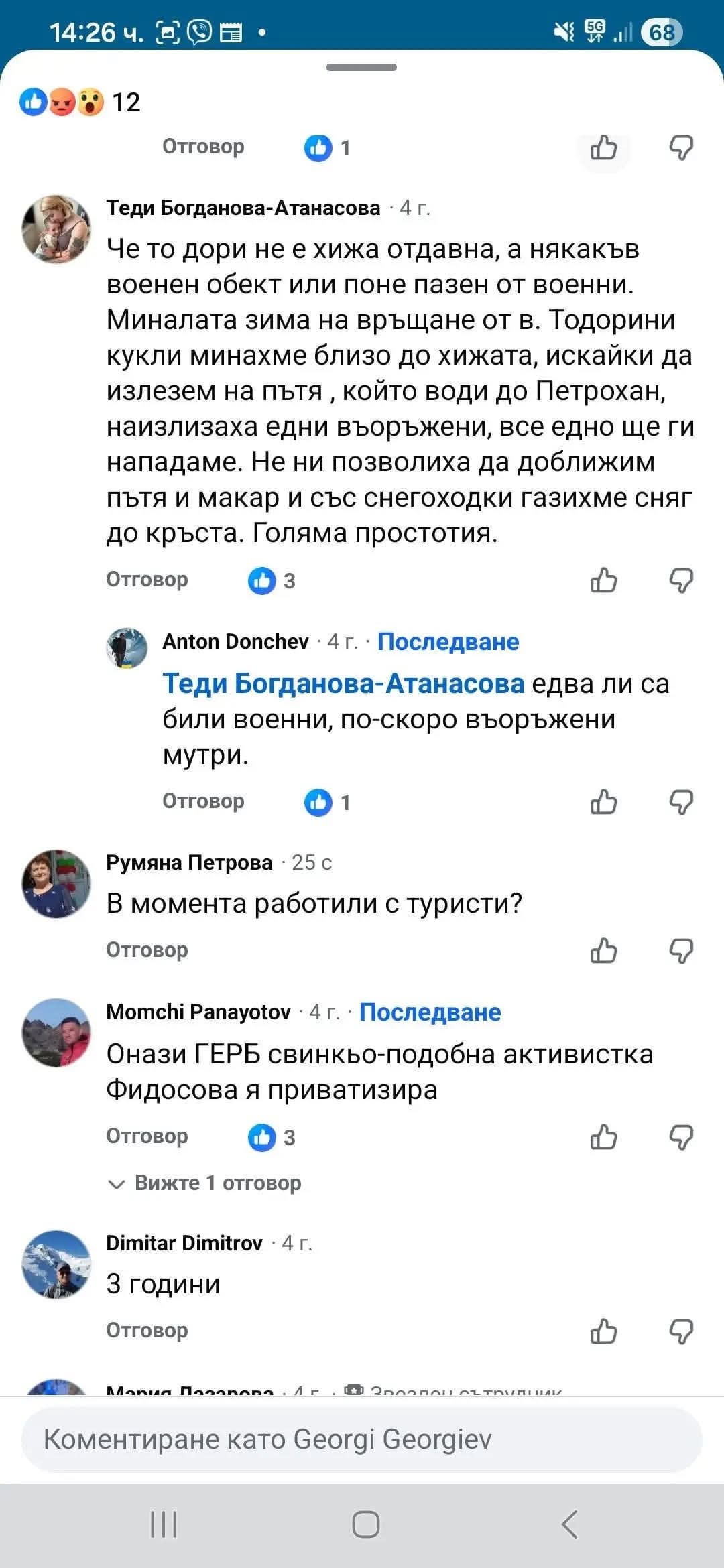Viewport: 724px width, 1568px height.
Task: Dislike Теди Богданова-Атанасова's comment
Action: coord(681,580)
